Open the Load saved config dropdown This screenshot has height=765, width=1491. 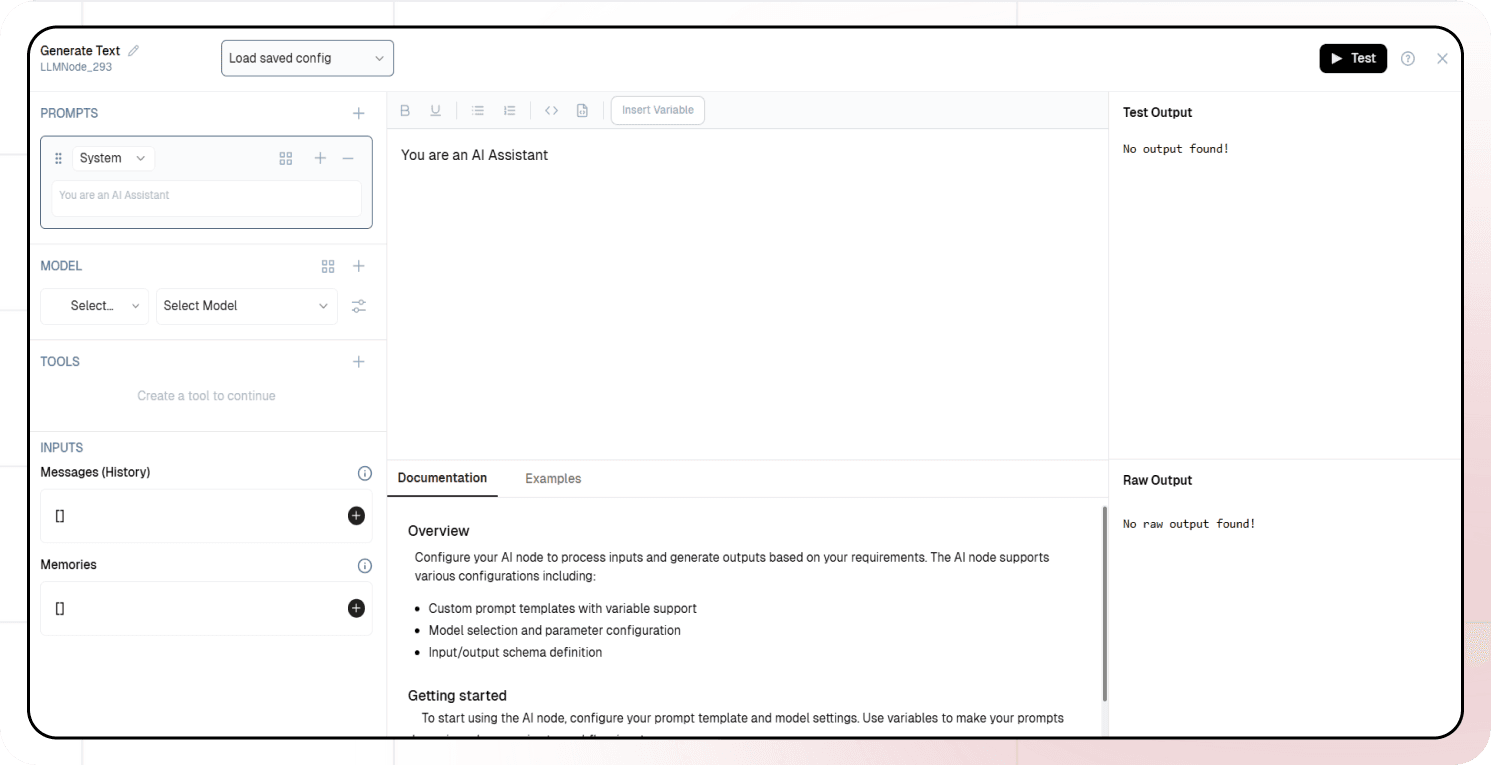pos(306,58)
